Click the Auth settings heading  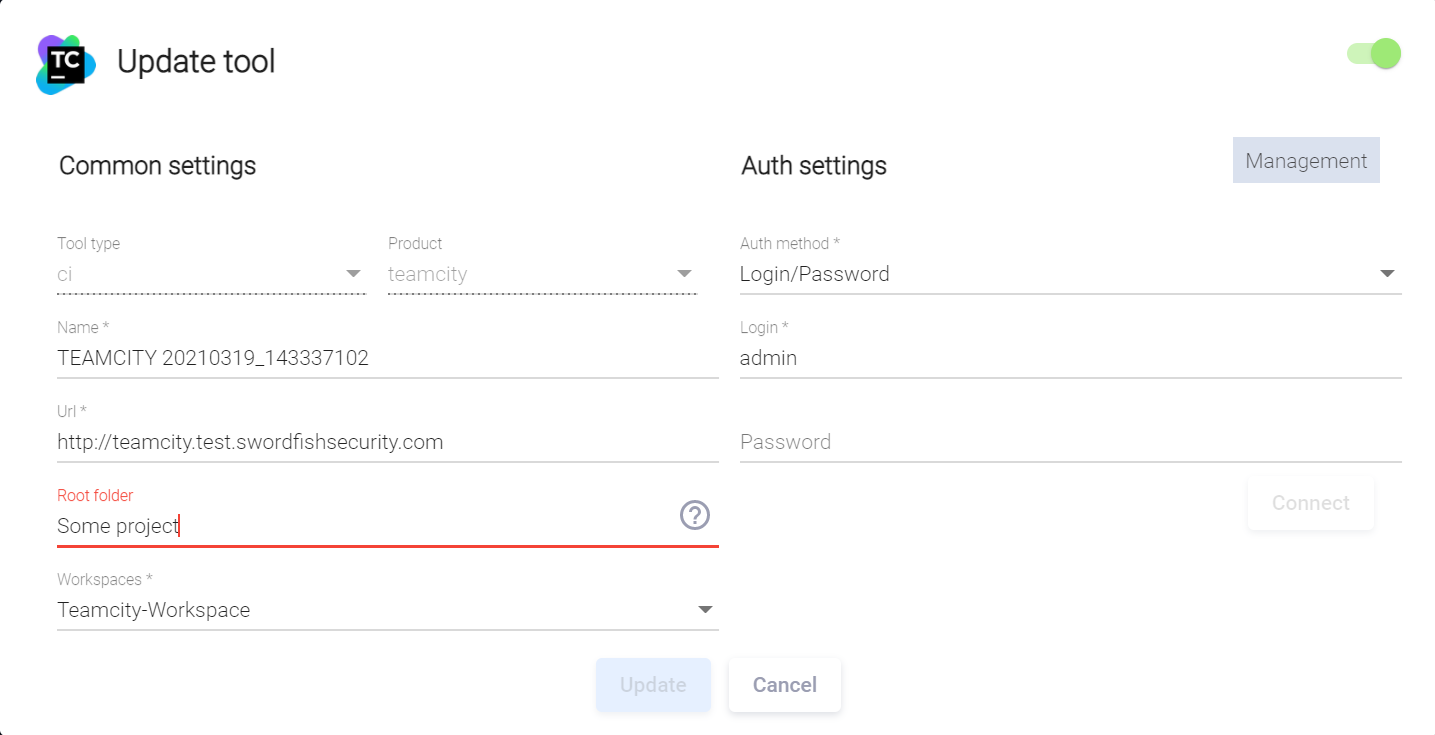tap(814, 165)
